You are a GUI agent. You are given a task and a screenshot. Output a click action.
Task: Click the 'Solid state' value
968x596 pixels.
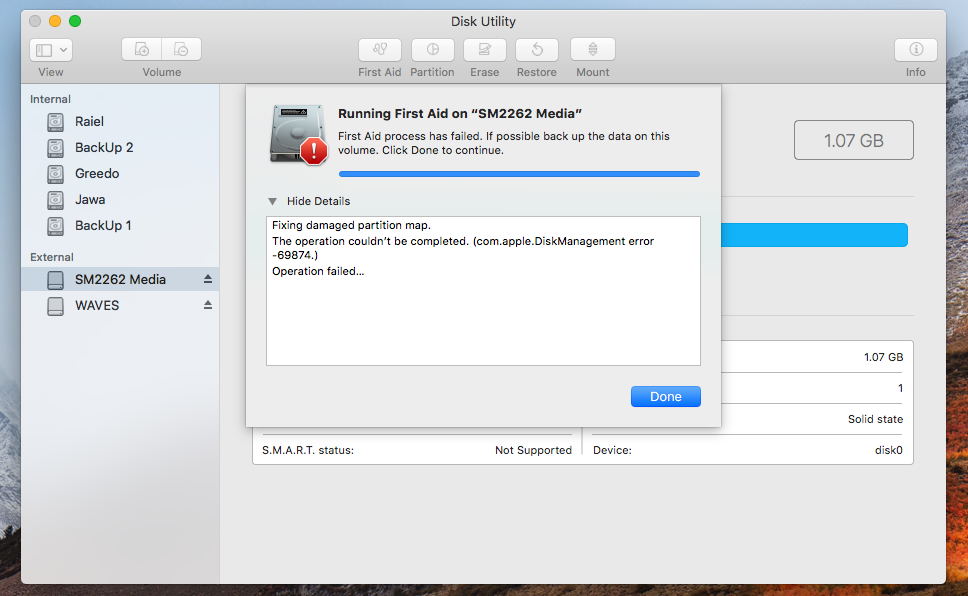point(875,419)
